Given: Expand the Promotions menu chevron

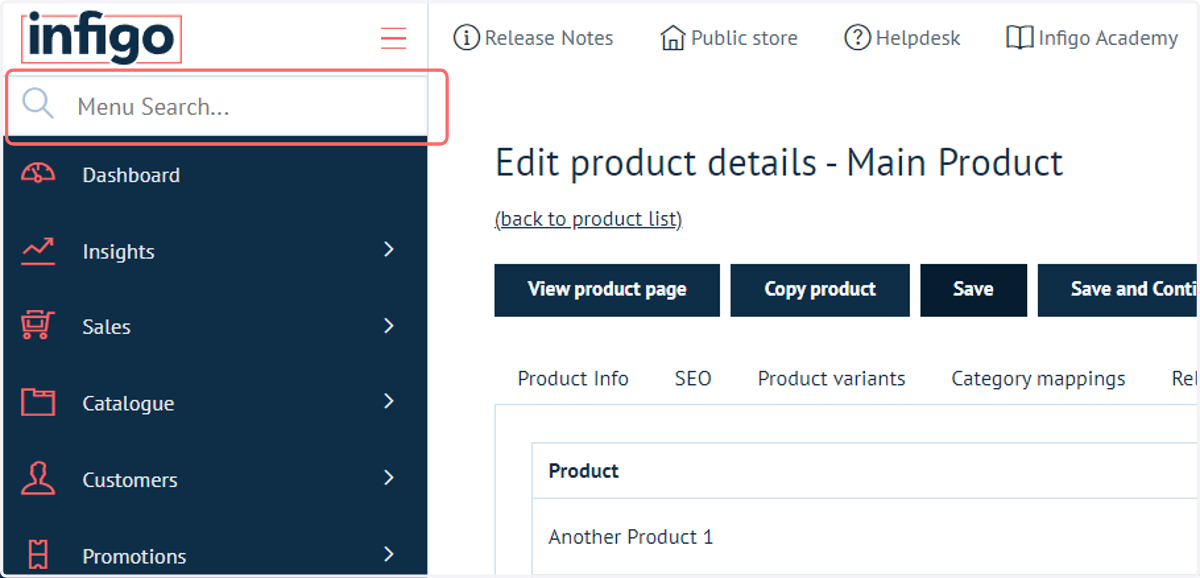Looking at the screenshot, I should point(389,554).
